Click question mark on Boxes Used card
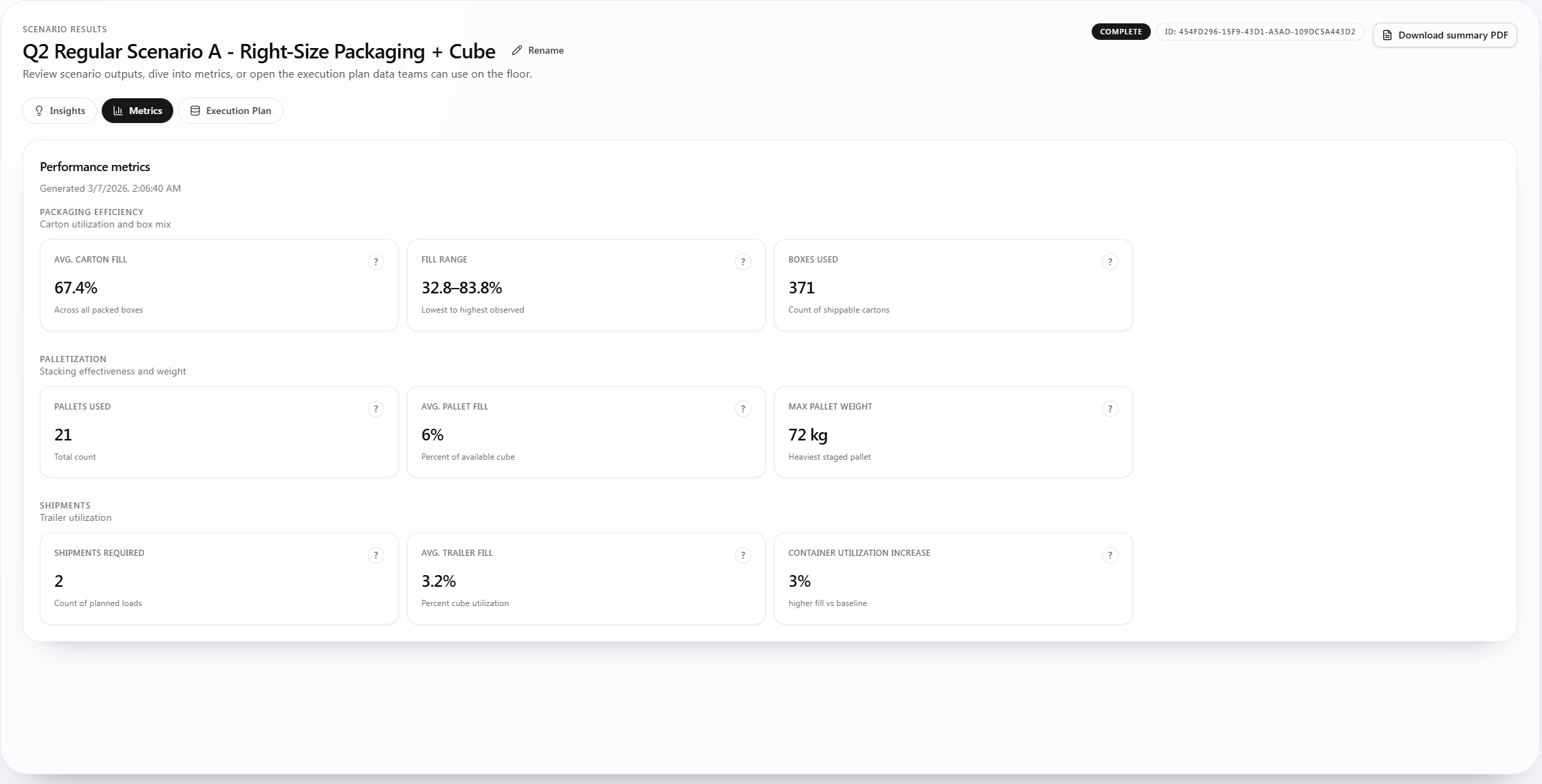 tap(1110, 262)
